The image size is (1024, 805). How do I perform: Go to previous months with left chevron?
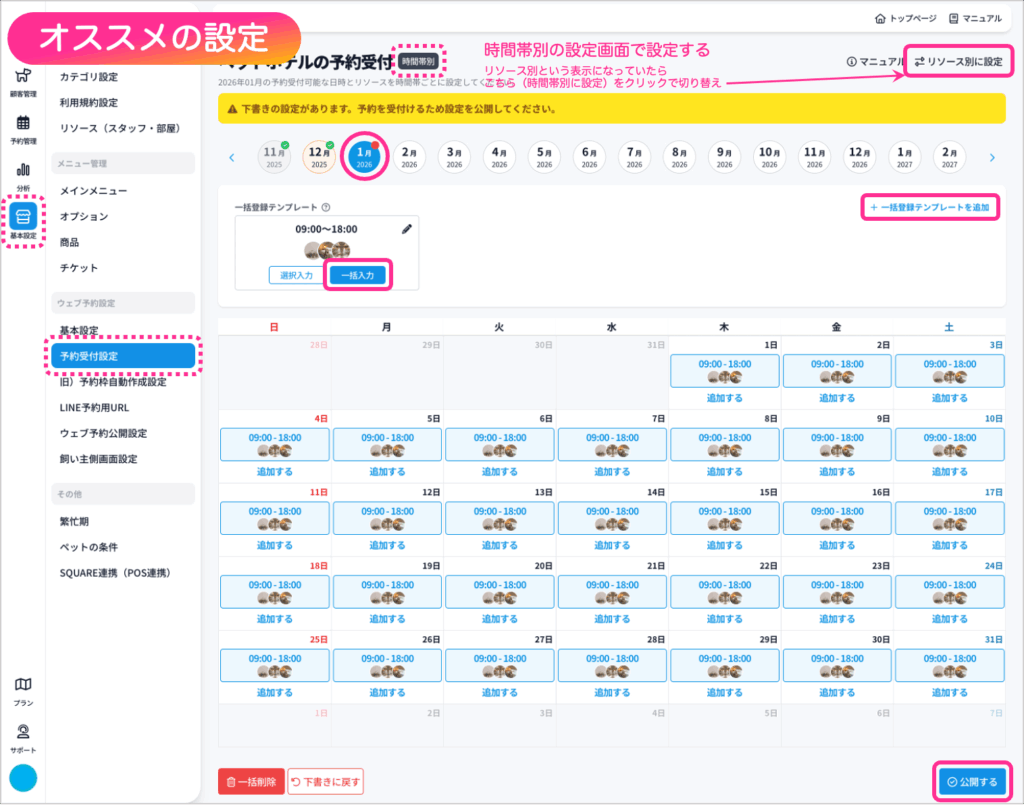[232, 157]
